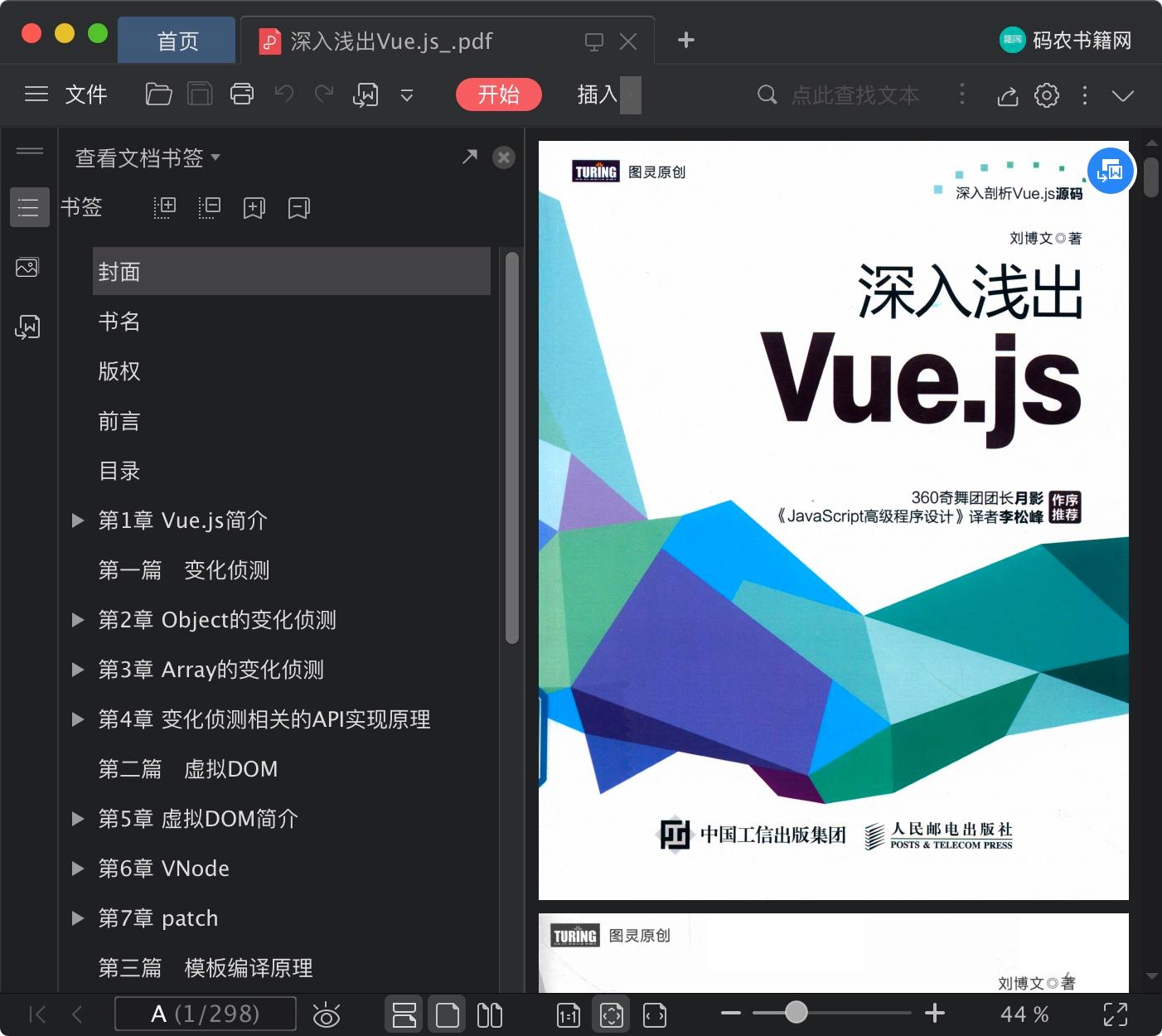Viewport: 1162px width, 1036px height.
Task: Collapse the ribbon with the chevron
Action: click(1123, 96)
